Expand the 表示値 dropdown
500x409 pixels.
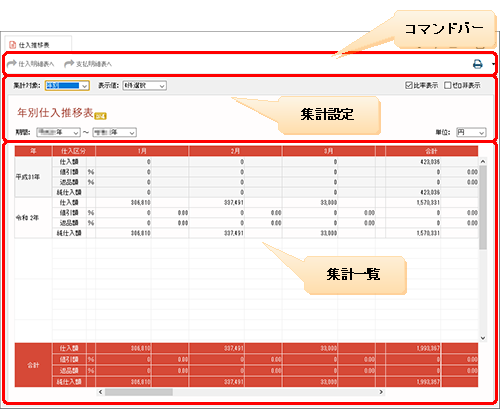144,86
